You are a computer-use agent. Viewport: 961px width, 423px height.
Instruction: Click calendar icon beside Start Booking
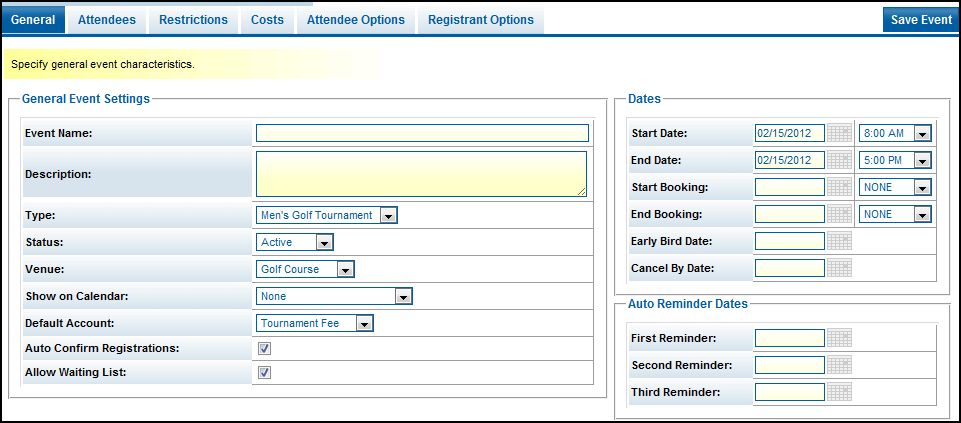(840, 187)
